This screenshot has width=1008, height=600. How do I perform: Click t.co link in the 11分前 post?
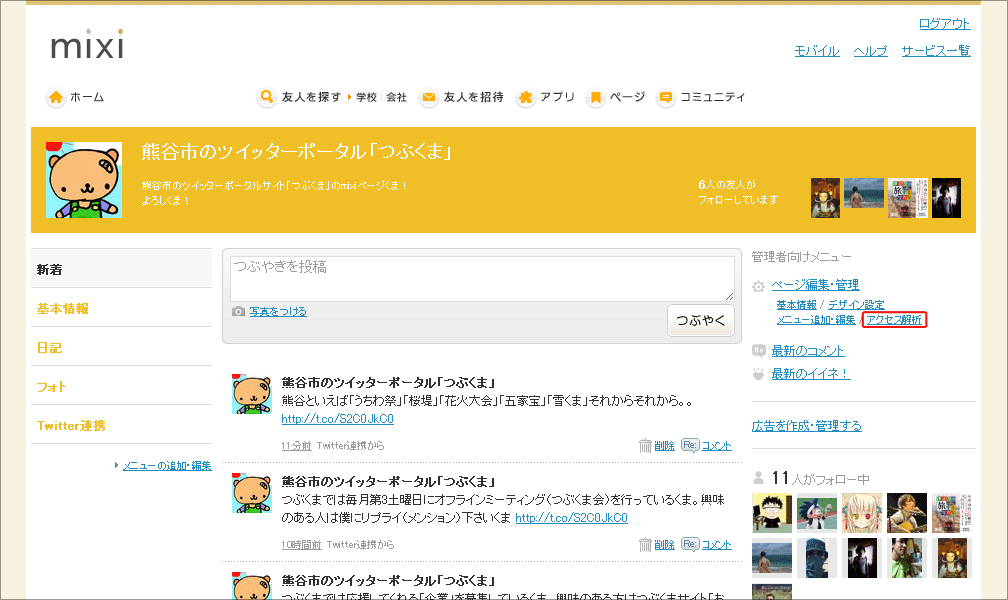338,419
